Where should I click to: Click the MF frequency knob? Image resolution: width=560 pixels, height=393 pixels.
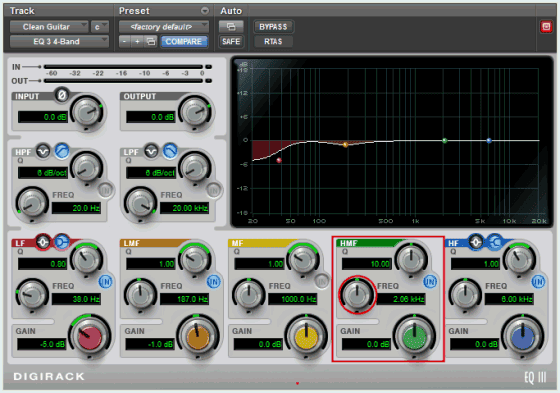pyautogui.click(x=249, y=294)
